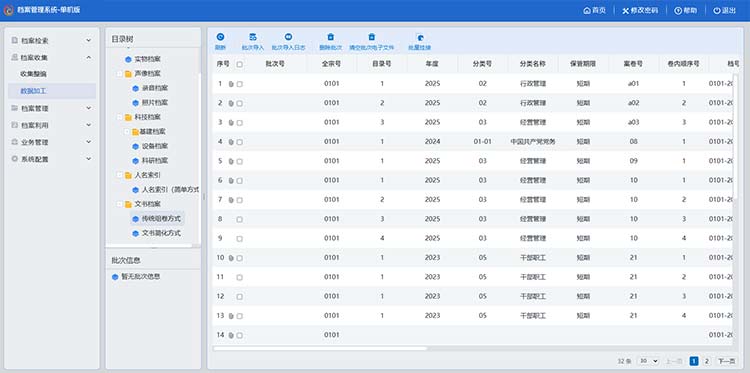Screen dimensions: 750x373
Task: Click the table horizontal scrollbar
Action: [320, 349]
